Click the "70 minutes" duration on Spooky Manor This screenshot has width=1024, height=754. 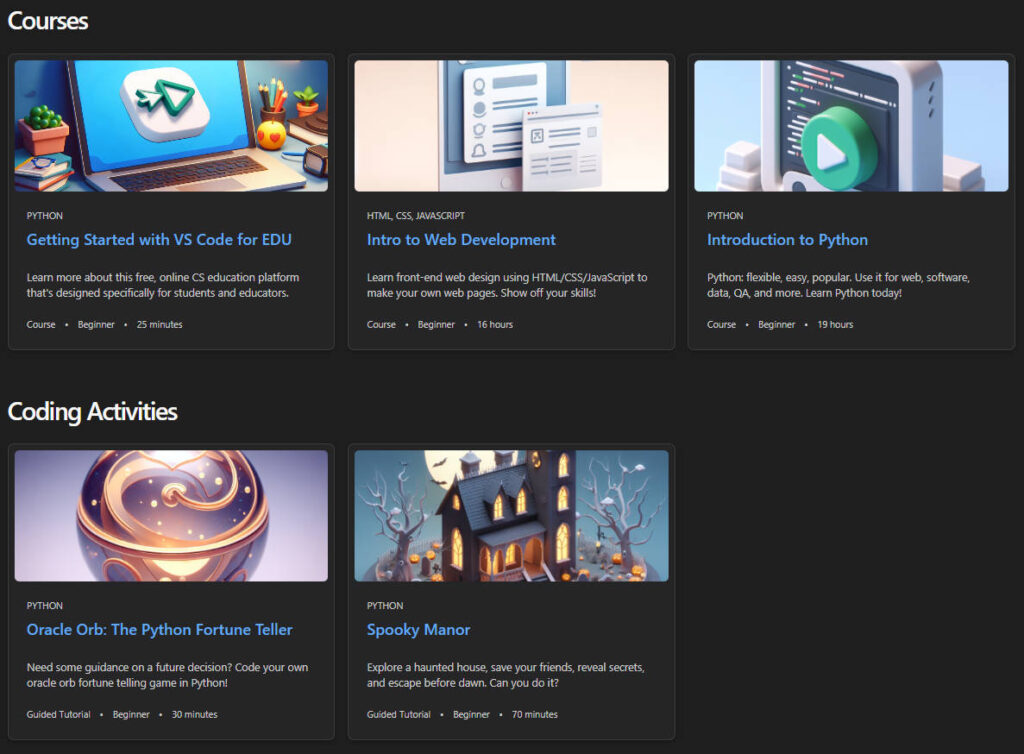click(x=535, y=714)
